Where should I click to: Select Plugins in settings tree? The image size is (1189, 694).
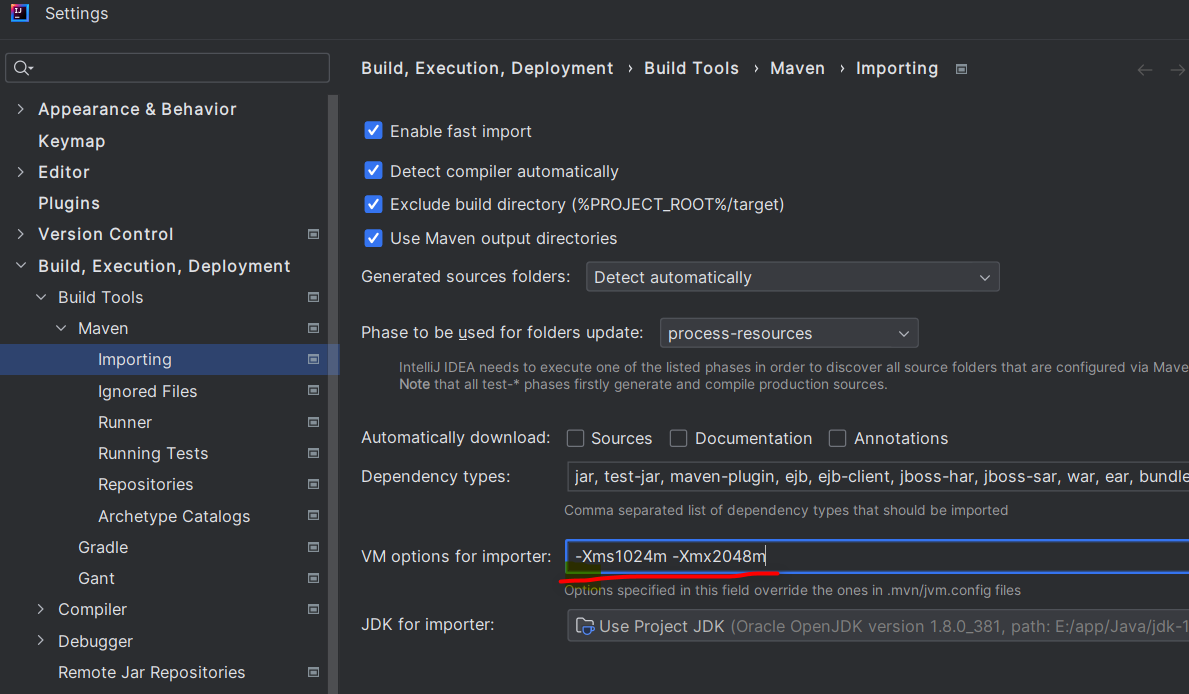click(69, 203)
